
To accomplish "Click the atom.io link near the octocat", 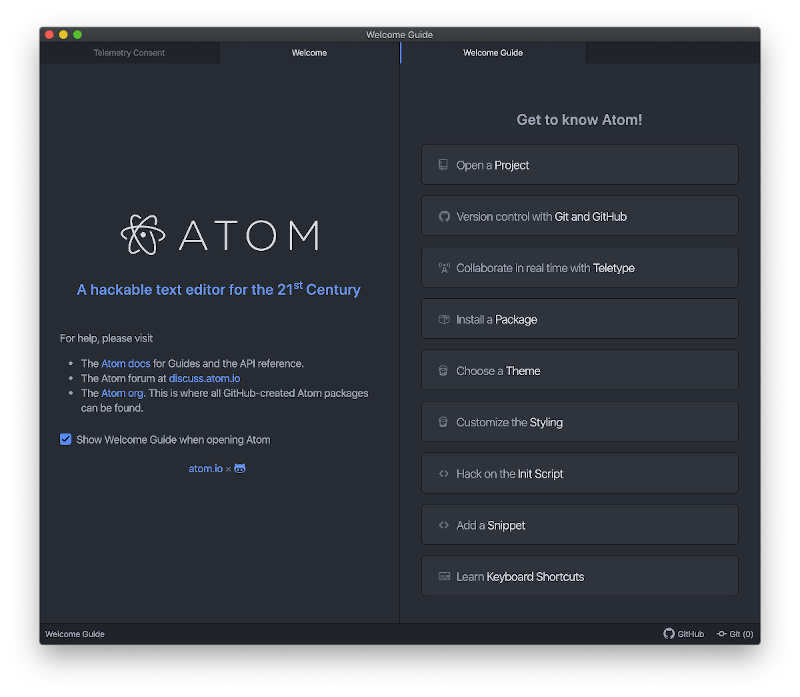I will (x=205, y=467).
